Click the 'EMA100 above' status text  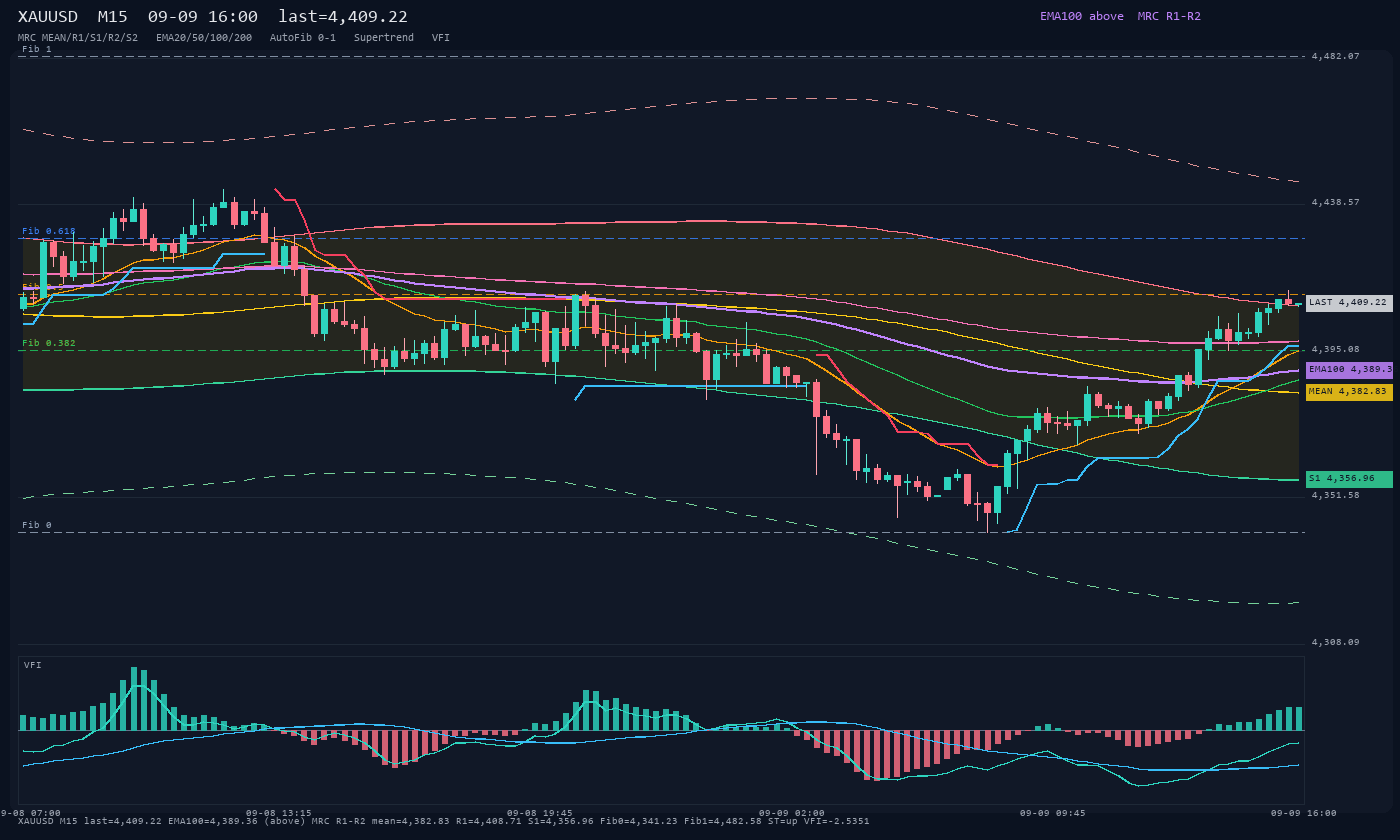1081,16
